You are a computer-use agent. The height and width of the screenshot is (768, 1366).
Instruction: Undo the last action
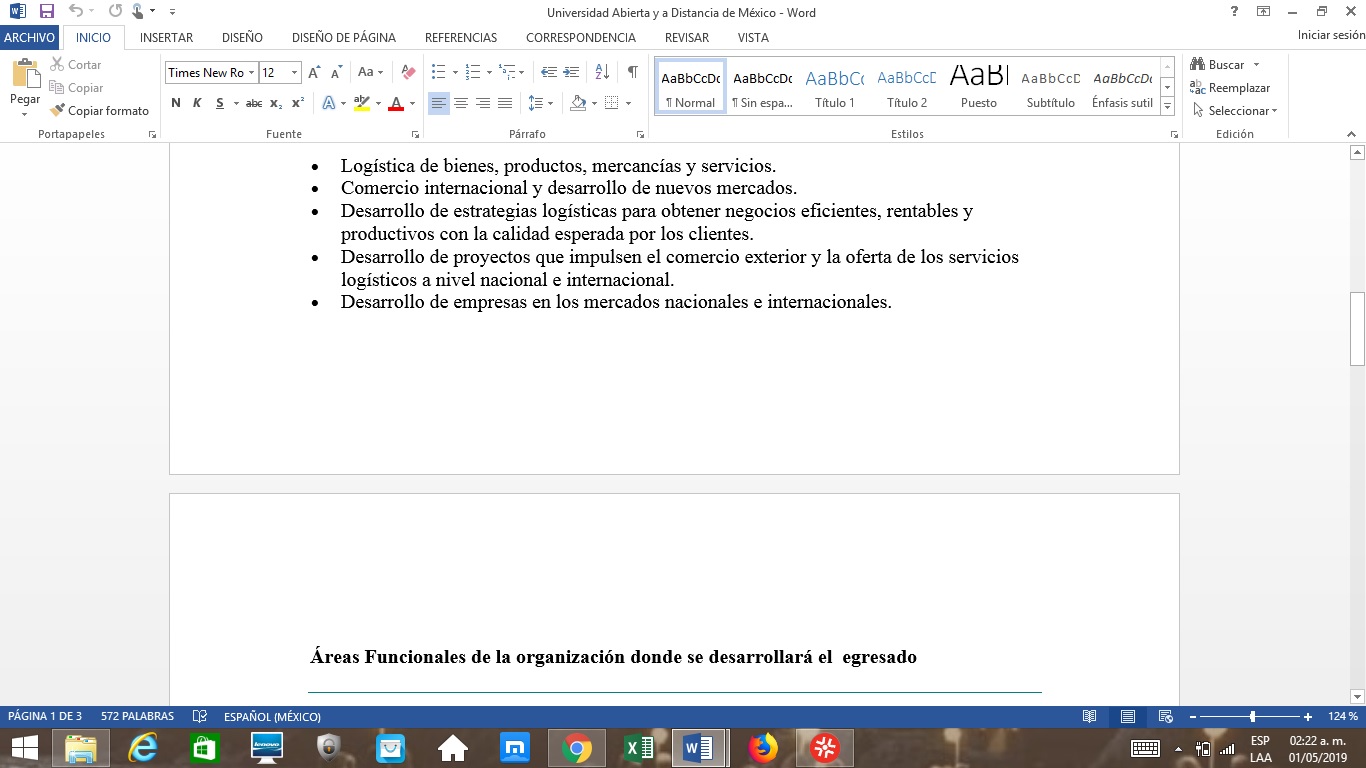[x=76, y=12]
